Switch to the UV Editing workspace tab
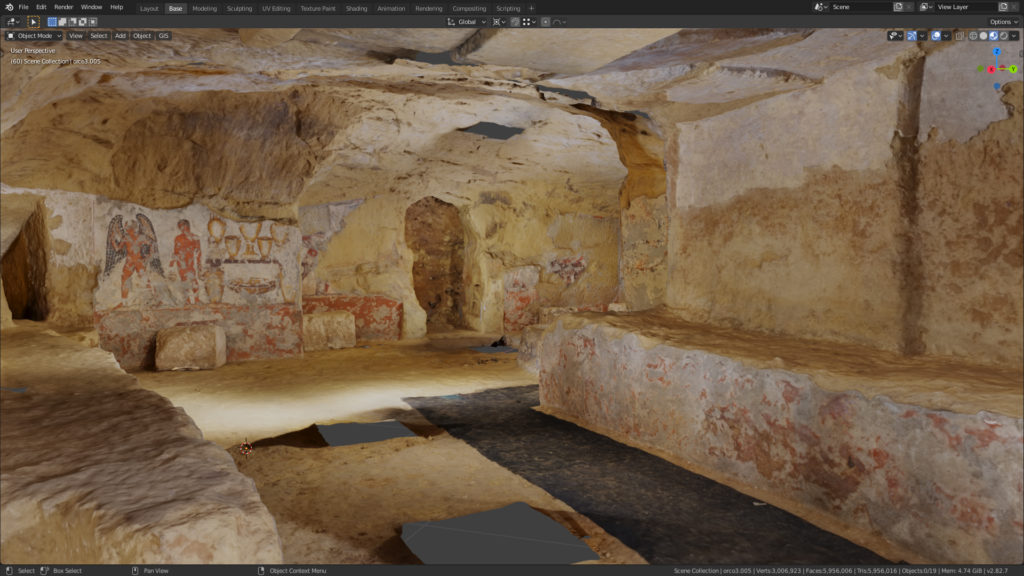This screenshot has width=1024, height=576. click(x=276, y=8)
